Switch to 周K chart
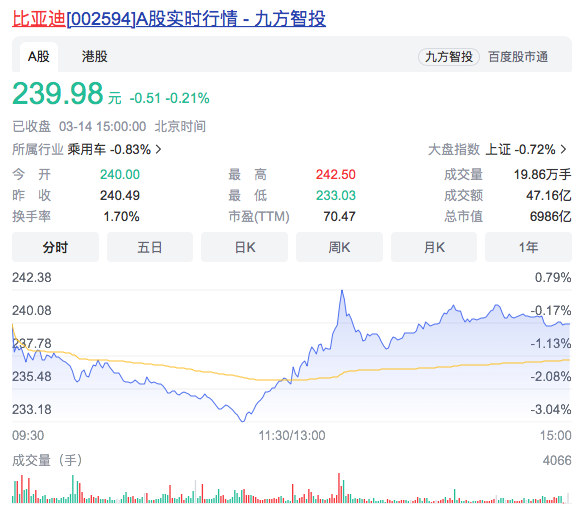Viewport: 582px width, 514px height. 339,247
